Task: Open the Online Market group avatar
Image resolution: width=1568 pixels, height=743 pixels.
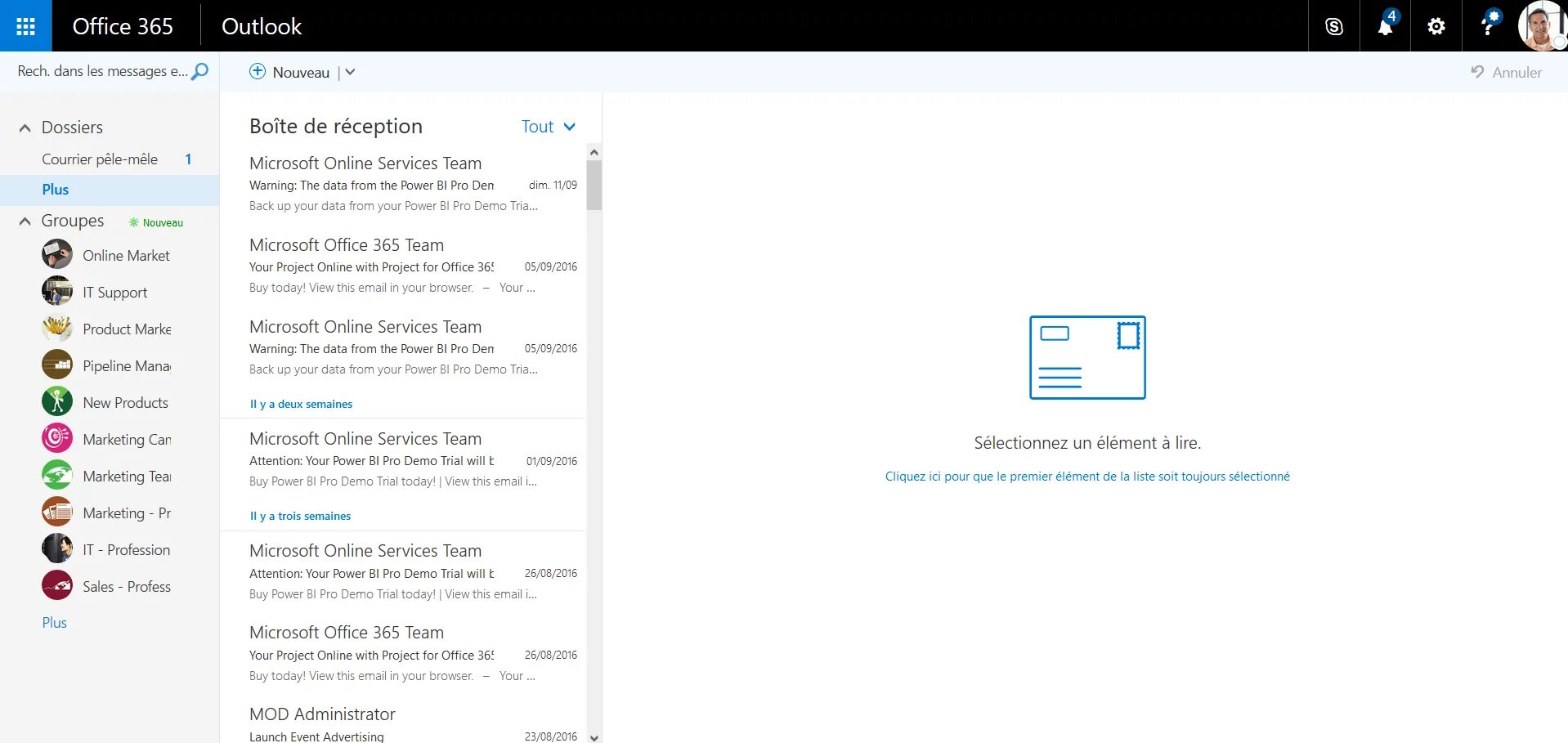Action: 57,254
